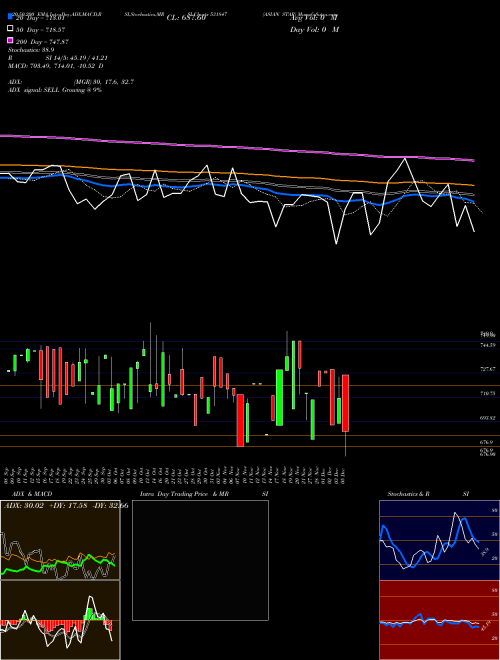Screen dimensions: 500x660
Task: Click the 'Stochastics & R' panel title
Action: pyautogui.click(x=408, y=494)
